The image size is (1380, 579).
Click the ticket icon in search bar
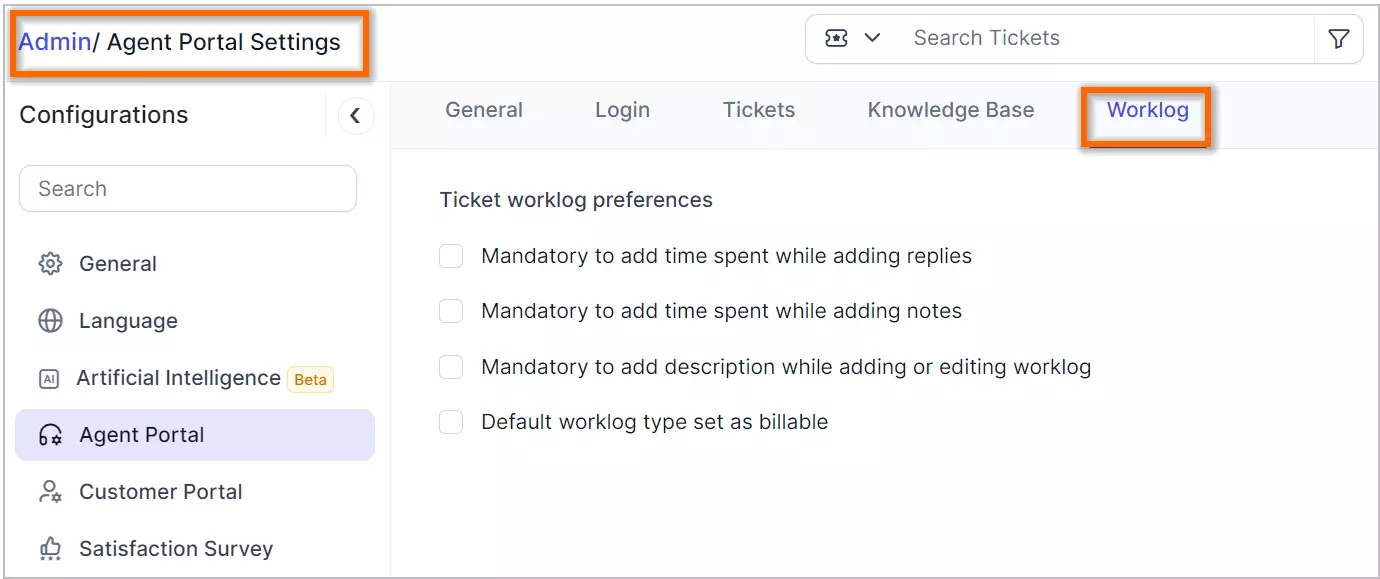click(836, 38)
